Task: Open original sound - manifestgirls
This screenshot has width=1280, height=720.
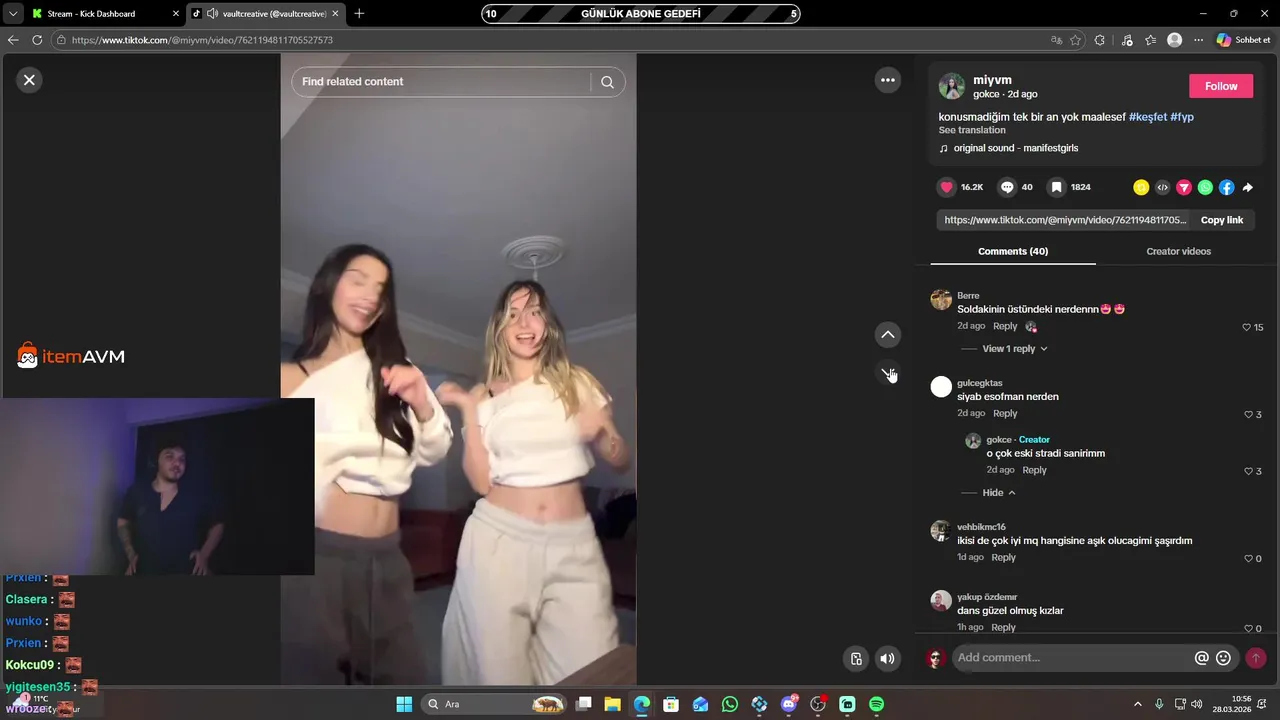Action: tap(1015, 148)
